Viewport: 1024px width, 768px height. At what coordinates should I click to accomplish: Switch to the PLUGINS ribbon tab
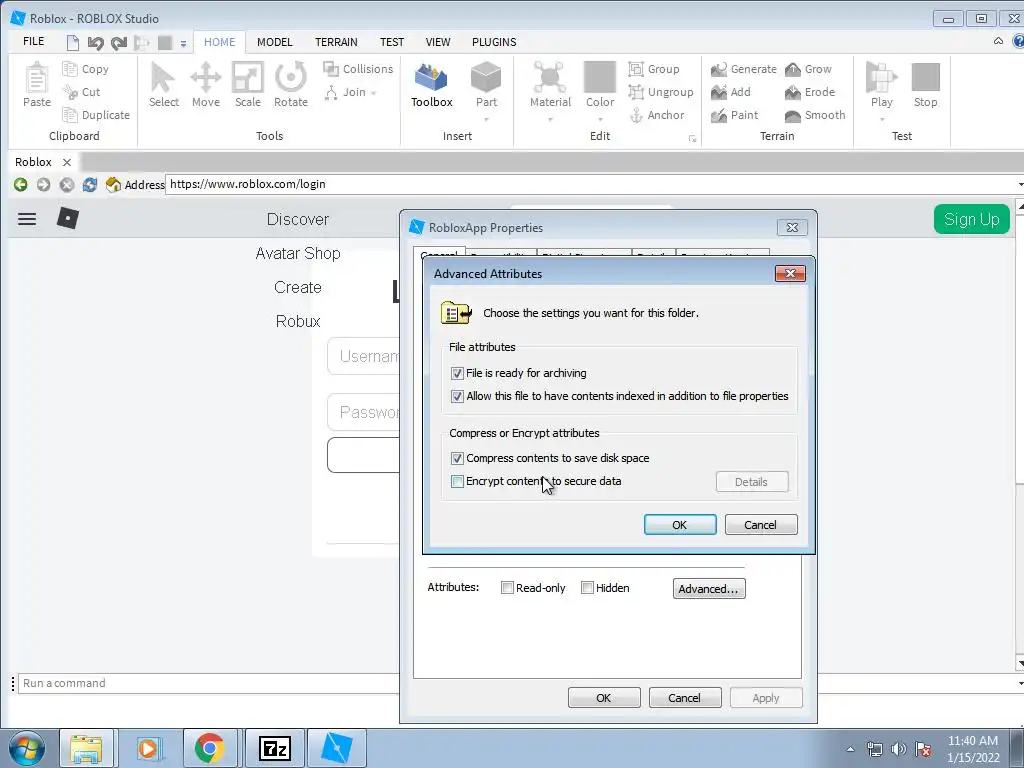(494, 42)
